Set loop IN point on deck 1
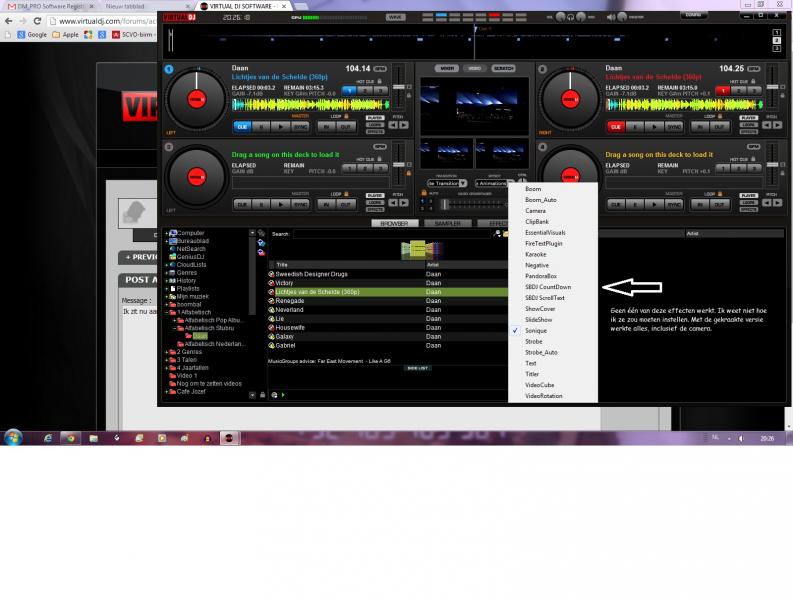 326,126
